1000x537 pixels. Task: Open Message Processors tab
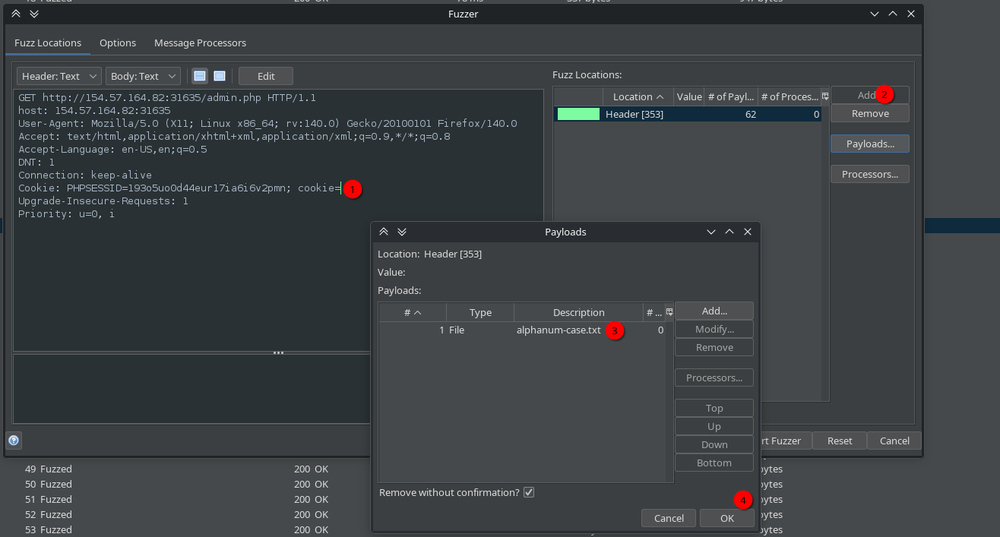200,43
